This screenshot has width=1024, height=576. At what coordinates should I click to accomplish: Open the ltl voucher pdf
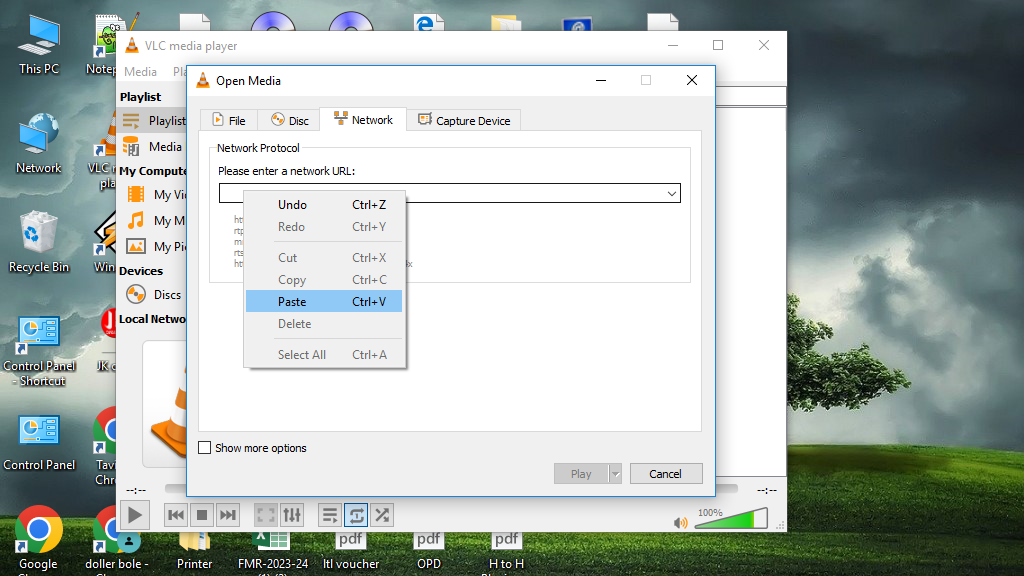coord(351,550)
